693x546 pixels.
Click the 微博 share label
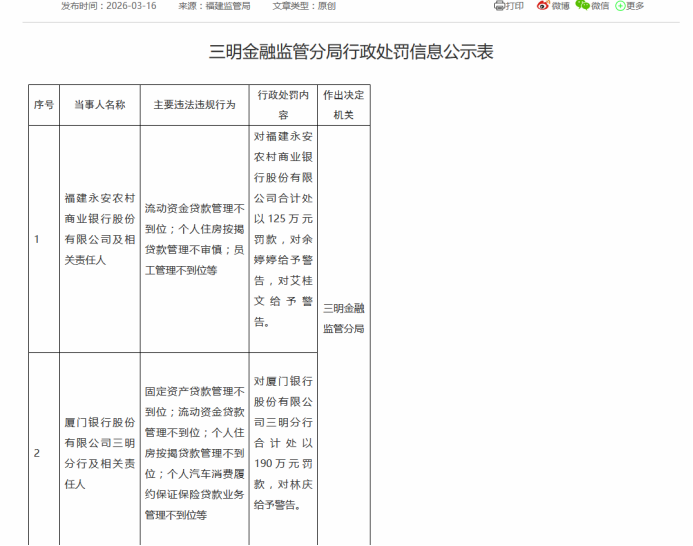[560, 6]
